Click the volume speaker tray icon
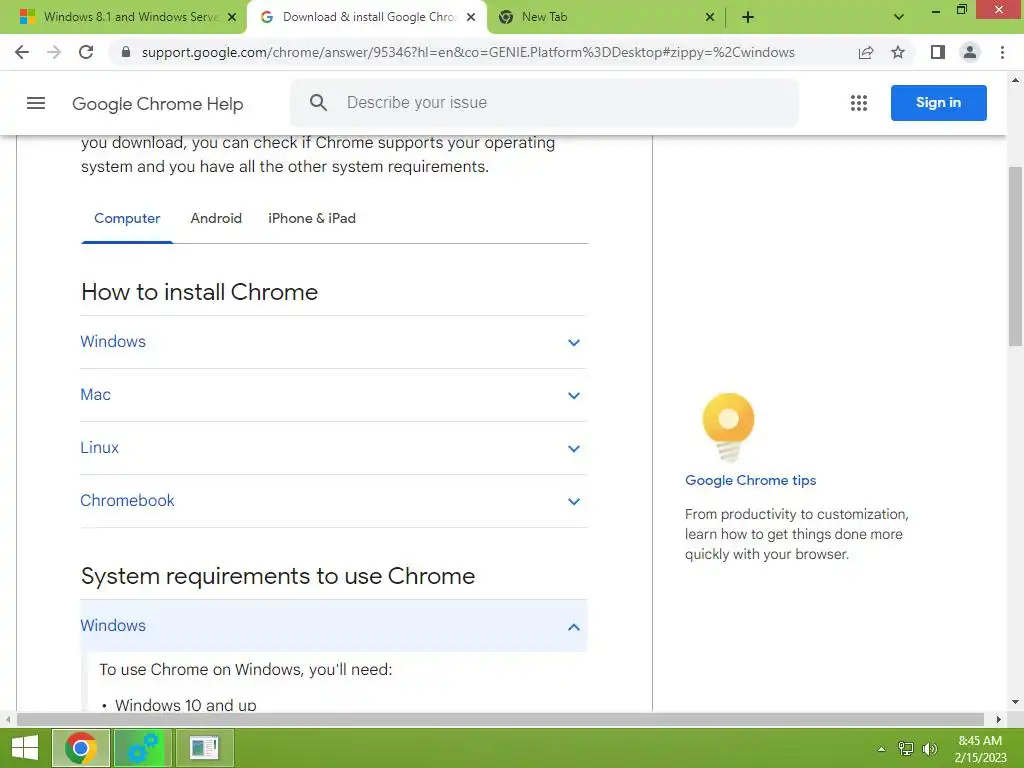 (930, 749)
